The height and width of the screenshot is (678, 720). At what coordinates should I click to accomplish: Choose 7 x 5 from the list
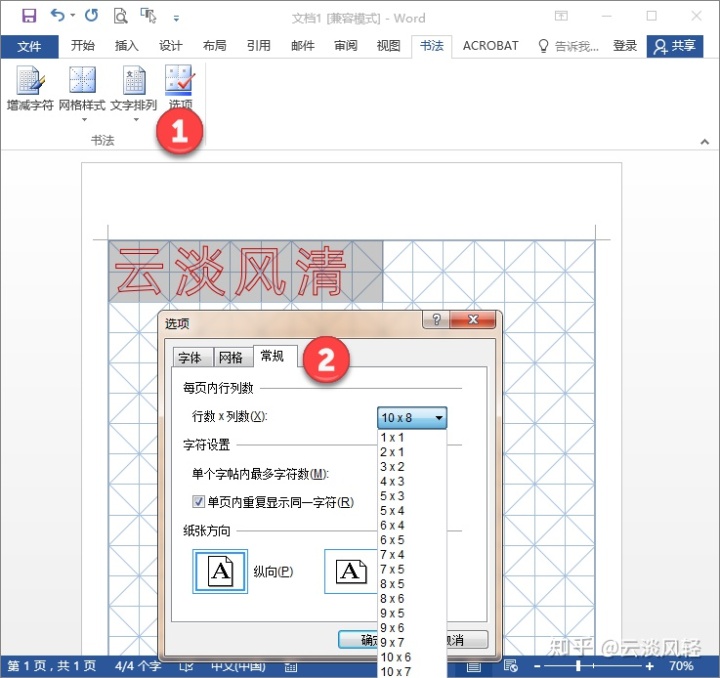(x=411, y=570)
